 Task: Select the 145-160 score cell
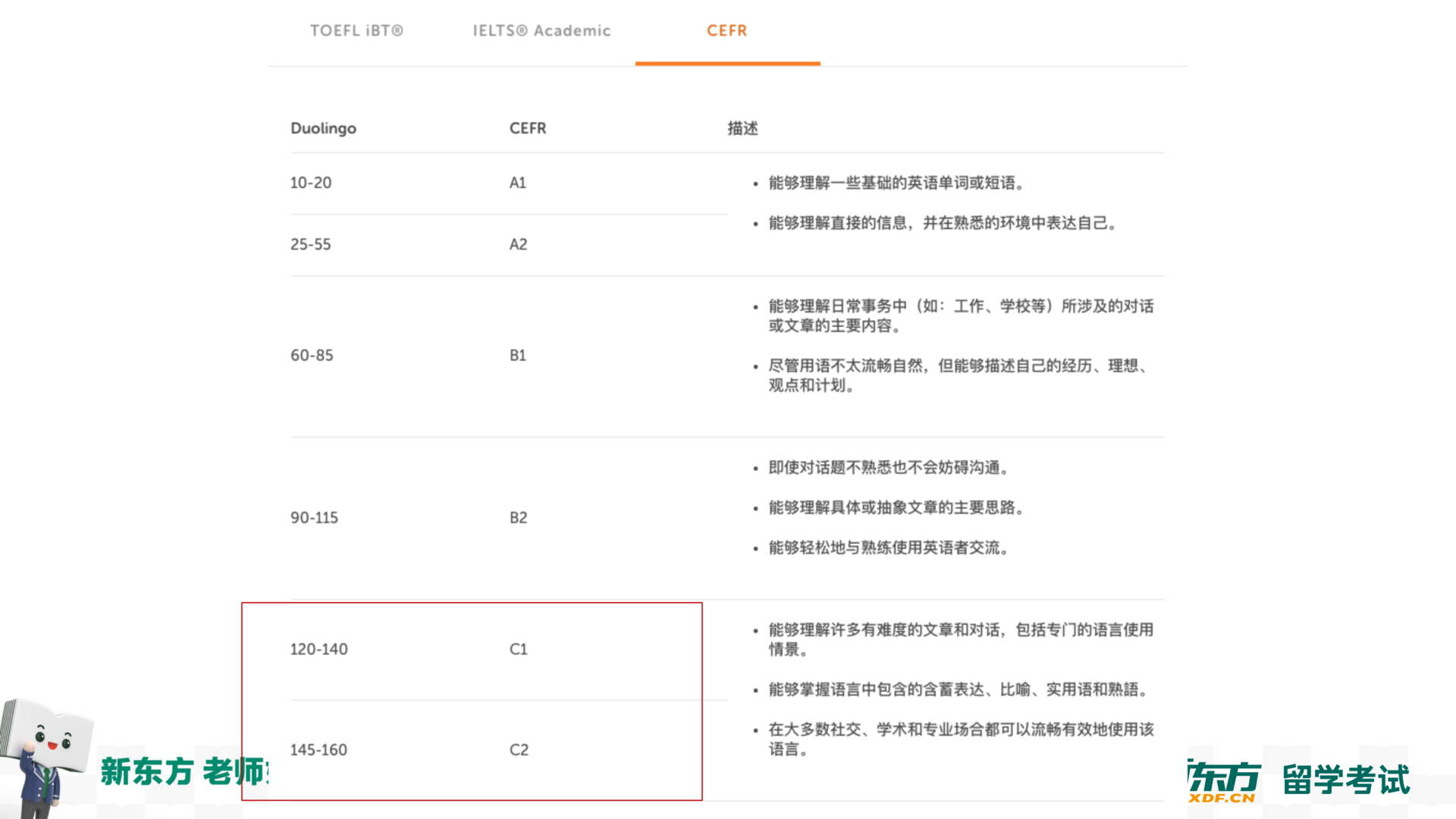(318, 750)
